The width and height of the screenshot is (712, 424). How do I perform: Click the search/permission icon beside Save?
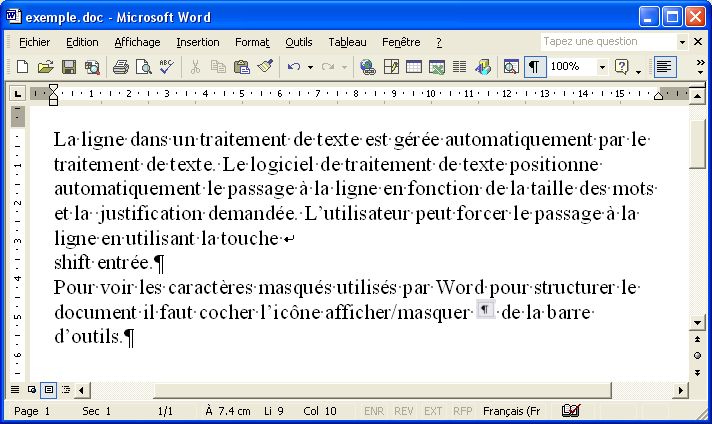pos(92,67)
